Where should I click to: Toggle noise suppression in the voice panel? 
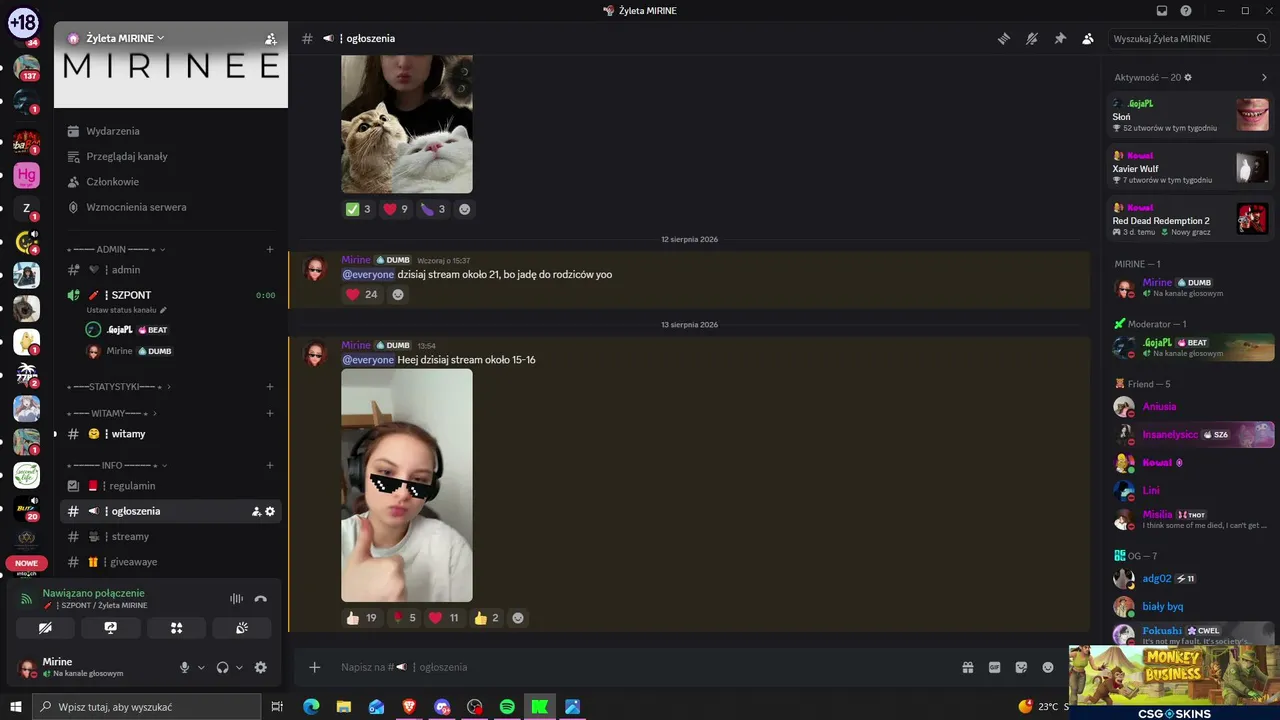[x=236, y=599]
